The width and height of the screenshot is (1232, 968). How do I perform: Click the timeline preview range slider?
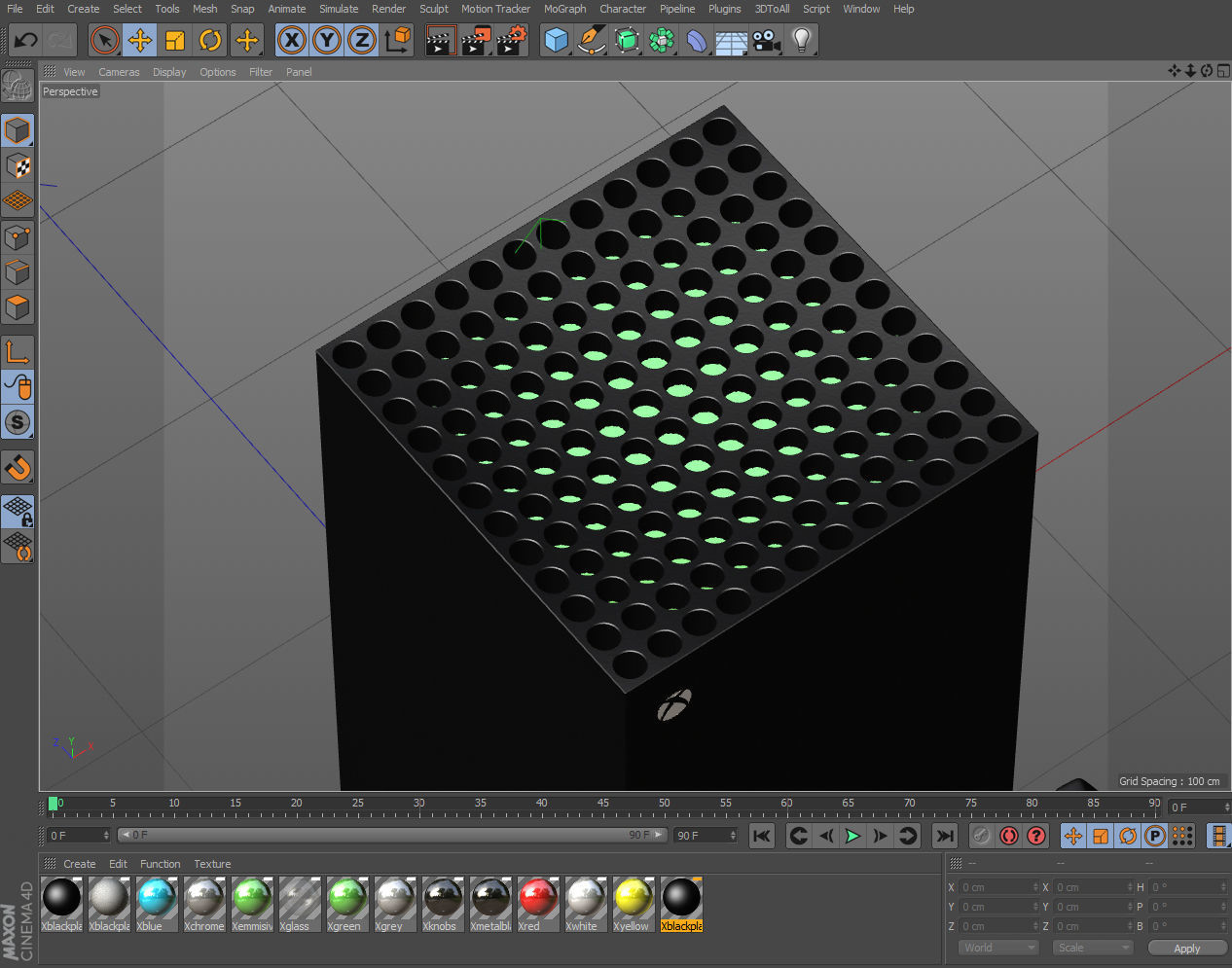click(392, 835)
